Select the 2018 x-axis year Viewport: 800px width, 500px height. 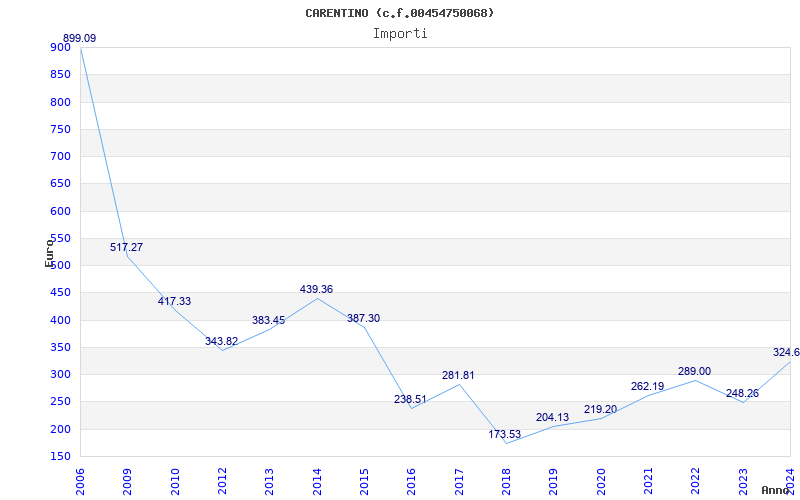point(506,482)
